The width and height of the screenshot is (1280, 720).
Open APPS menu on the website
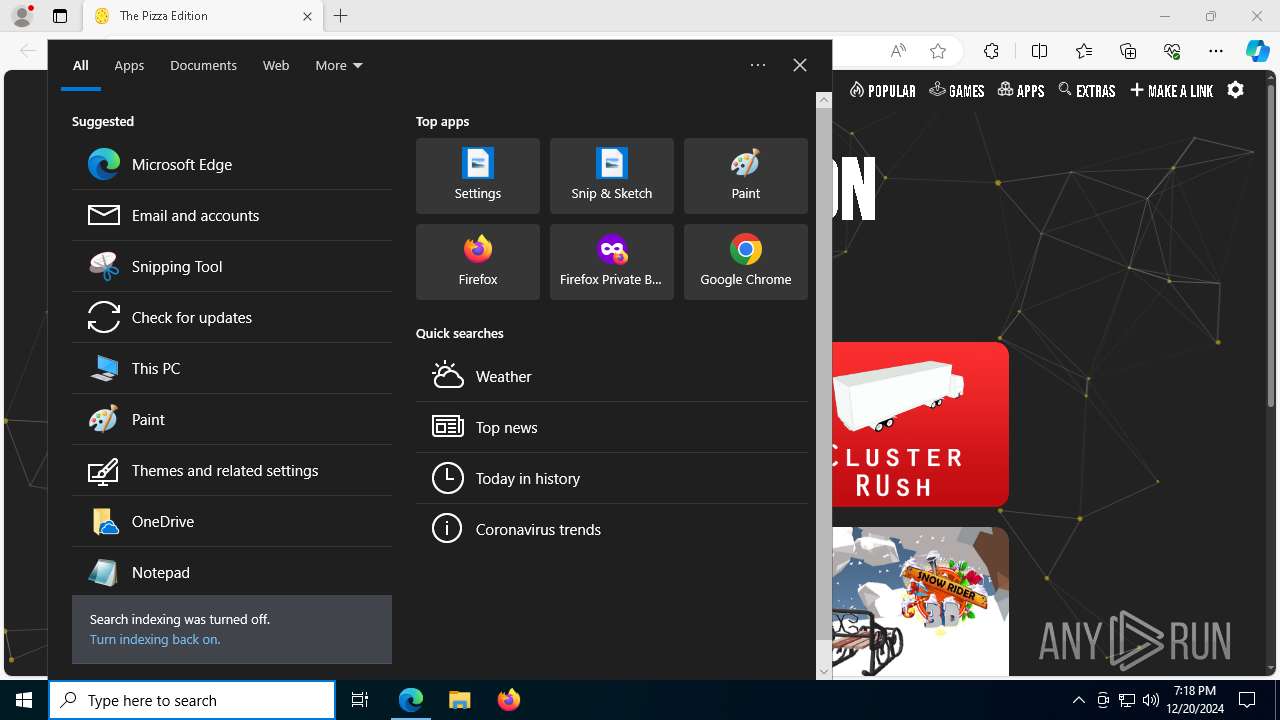tap(1021, 90)
